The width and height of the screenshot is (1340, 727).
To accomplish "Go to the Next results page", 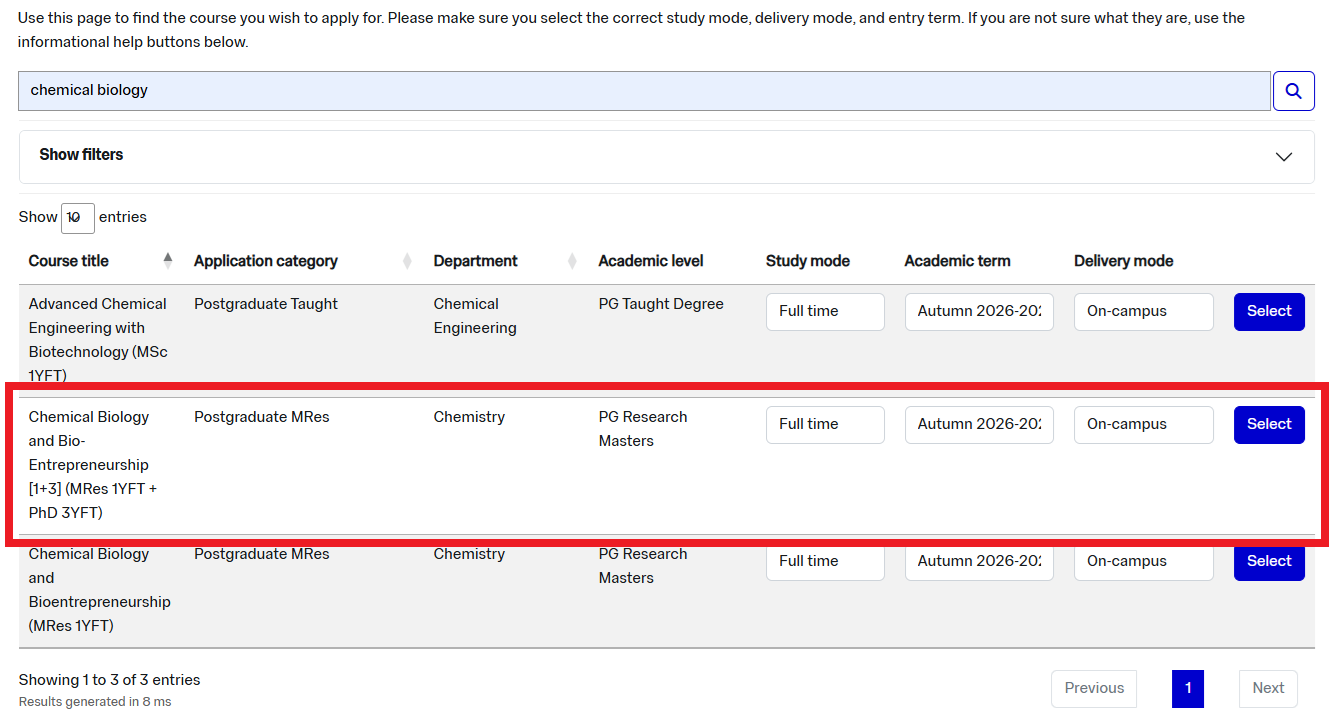I will coord(1267,688).
